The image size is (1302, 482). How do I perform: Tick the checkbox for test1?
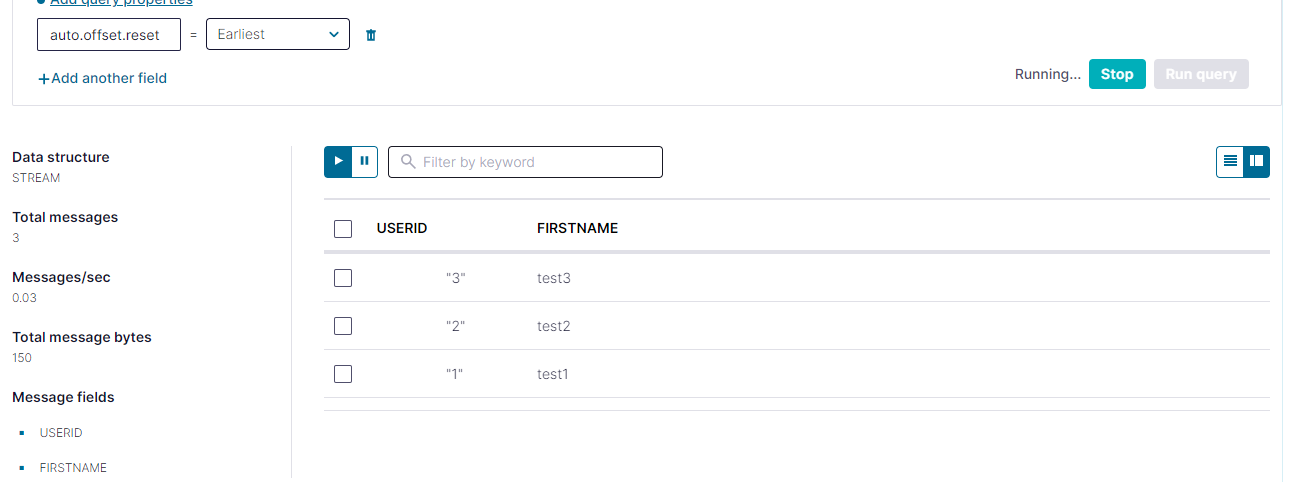click(x=343, y=374)
